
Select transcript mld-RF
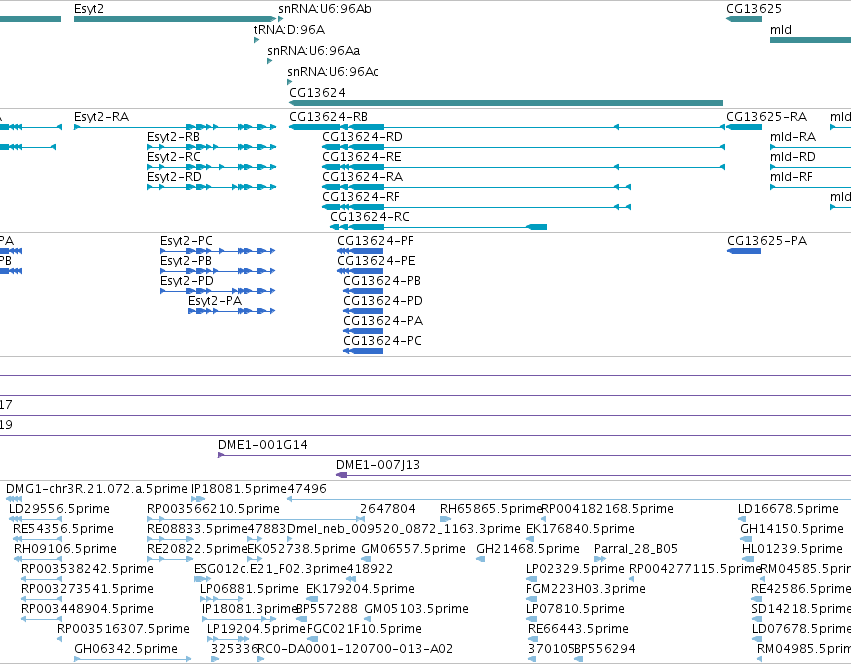coord(791,177)
